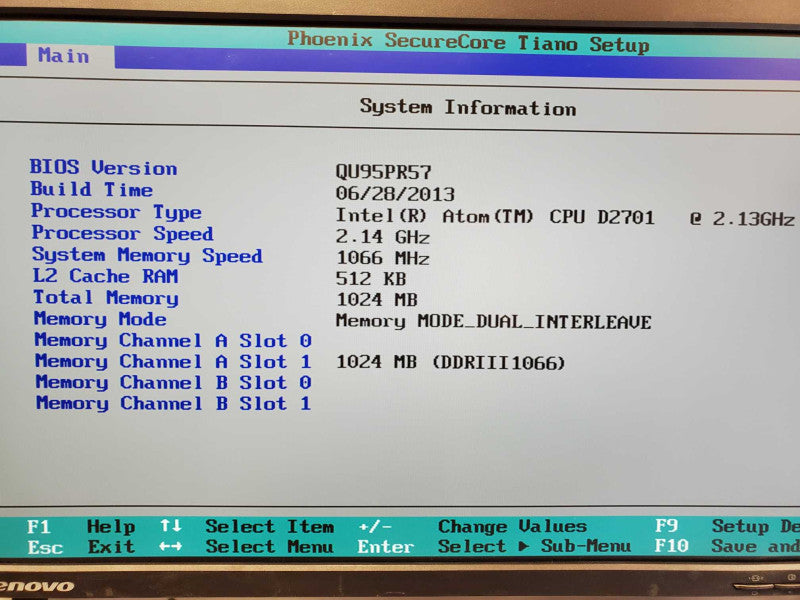The height and width of the screenshot is (600, 800).
Task: Click the F9 key hint
Action: pos(666,526)
